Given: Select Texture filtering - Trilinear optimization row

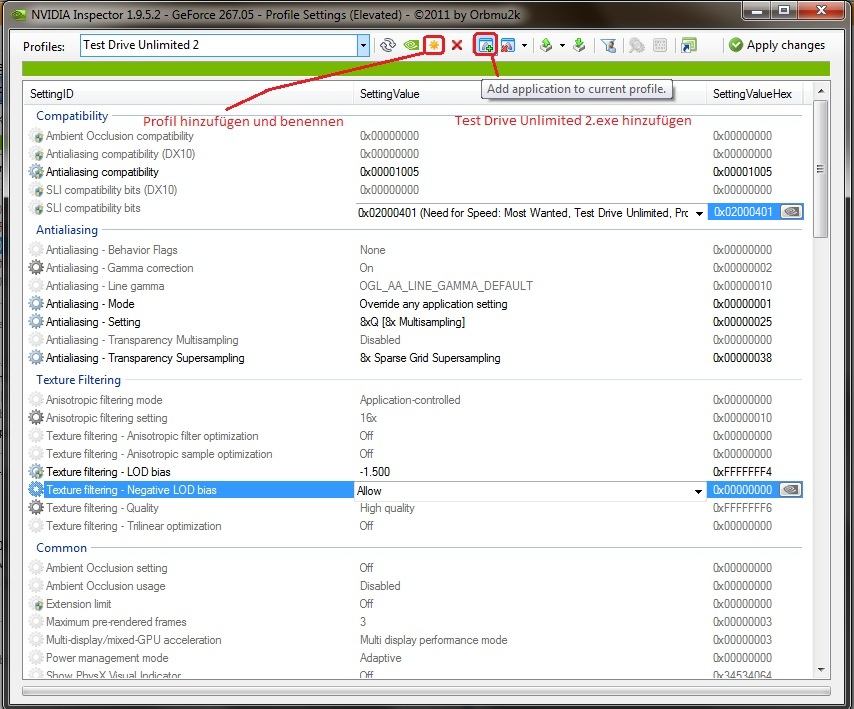Looking at the screenshot, I should (x=417, y=525).
